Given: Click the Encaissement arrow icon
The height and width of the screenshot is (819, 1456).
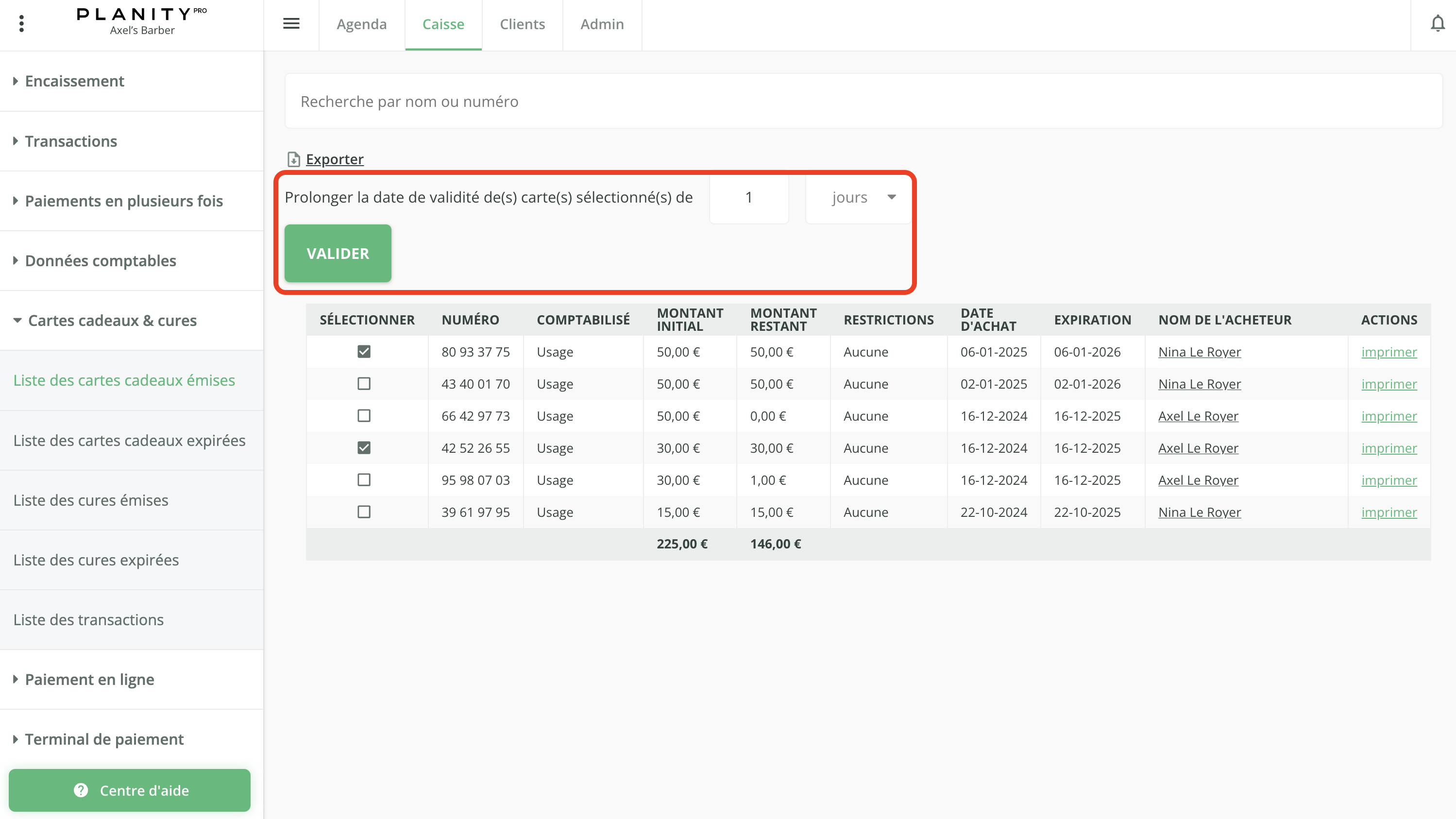Looking at the screenshot, I should (x=16, y=81).
